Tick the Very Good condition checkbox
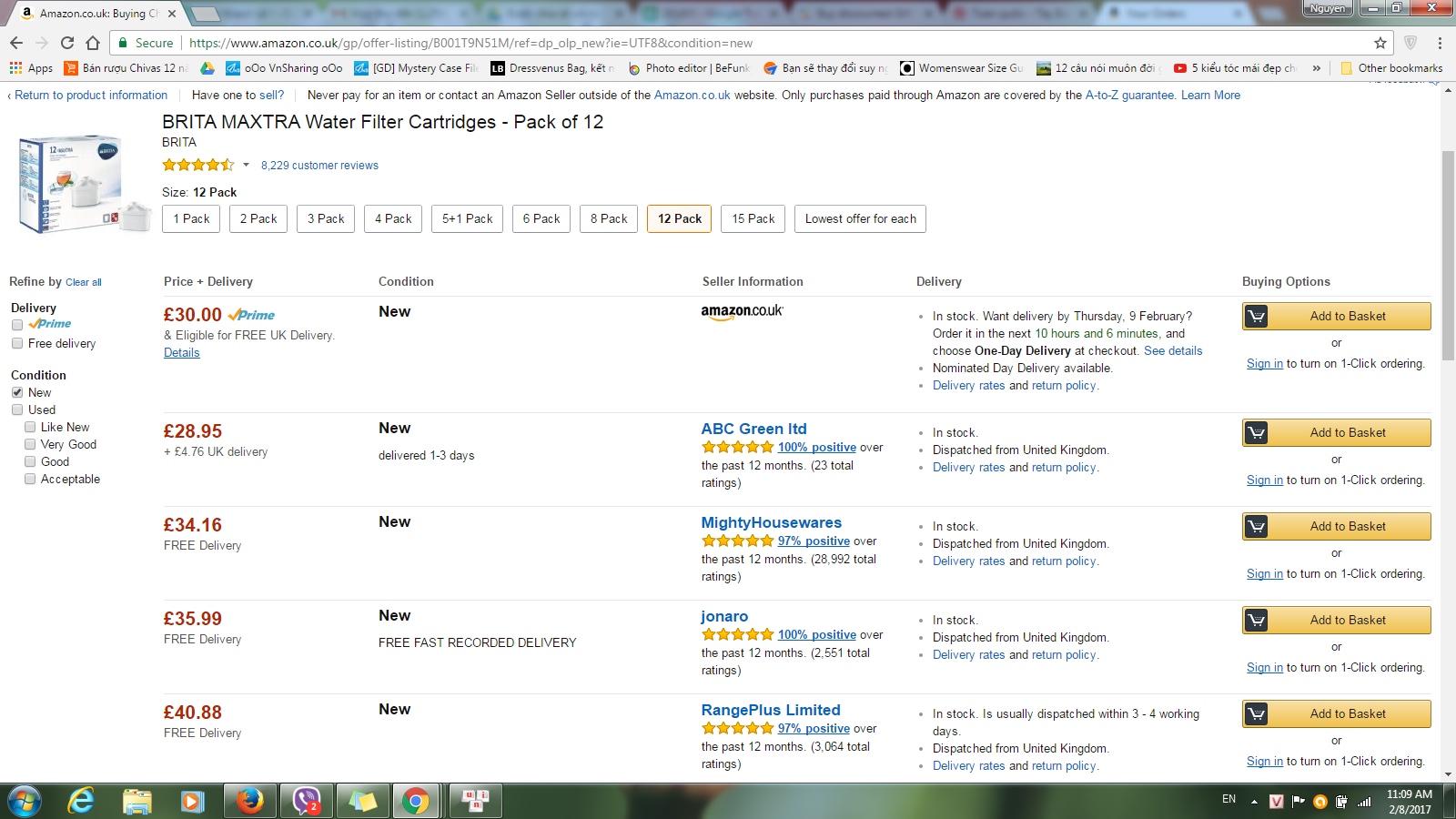Viewport: 1456px width, 819px height. [30, 445]
